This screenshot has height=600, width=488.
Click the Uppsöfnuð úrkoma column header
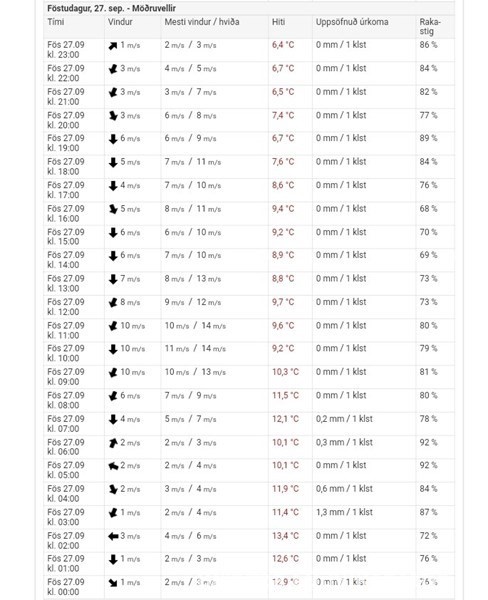click(352, 22)
